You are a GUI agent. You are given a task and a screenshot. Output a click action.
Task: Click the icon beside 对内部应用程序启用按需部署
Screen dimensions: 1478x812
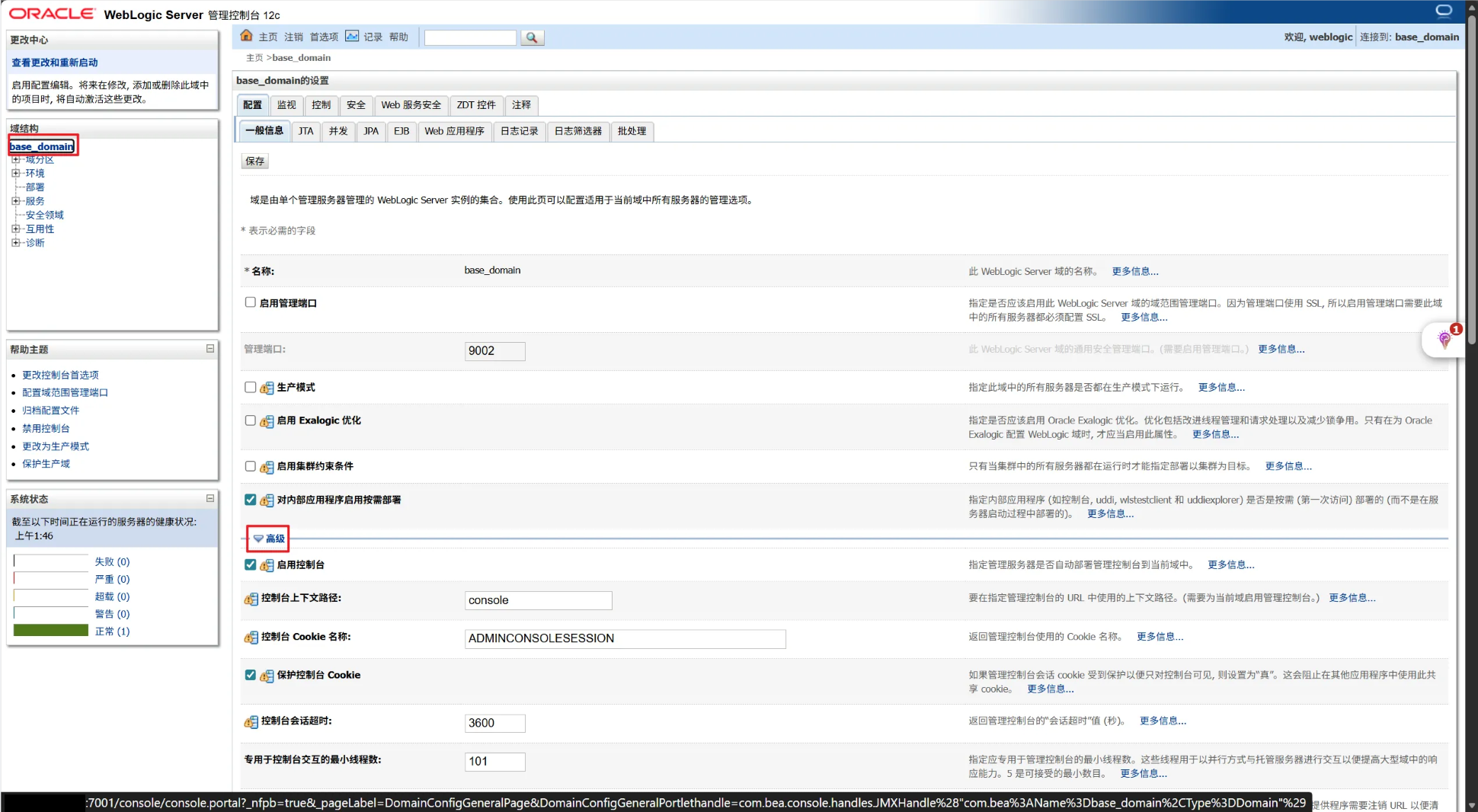[x=267, y=500]
